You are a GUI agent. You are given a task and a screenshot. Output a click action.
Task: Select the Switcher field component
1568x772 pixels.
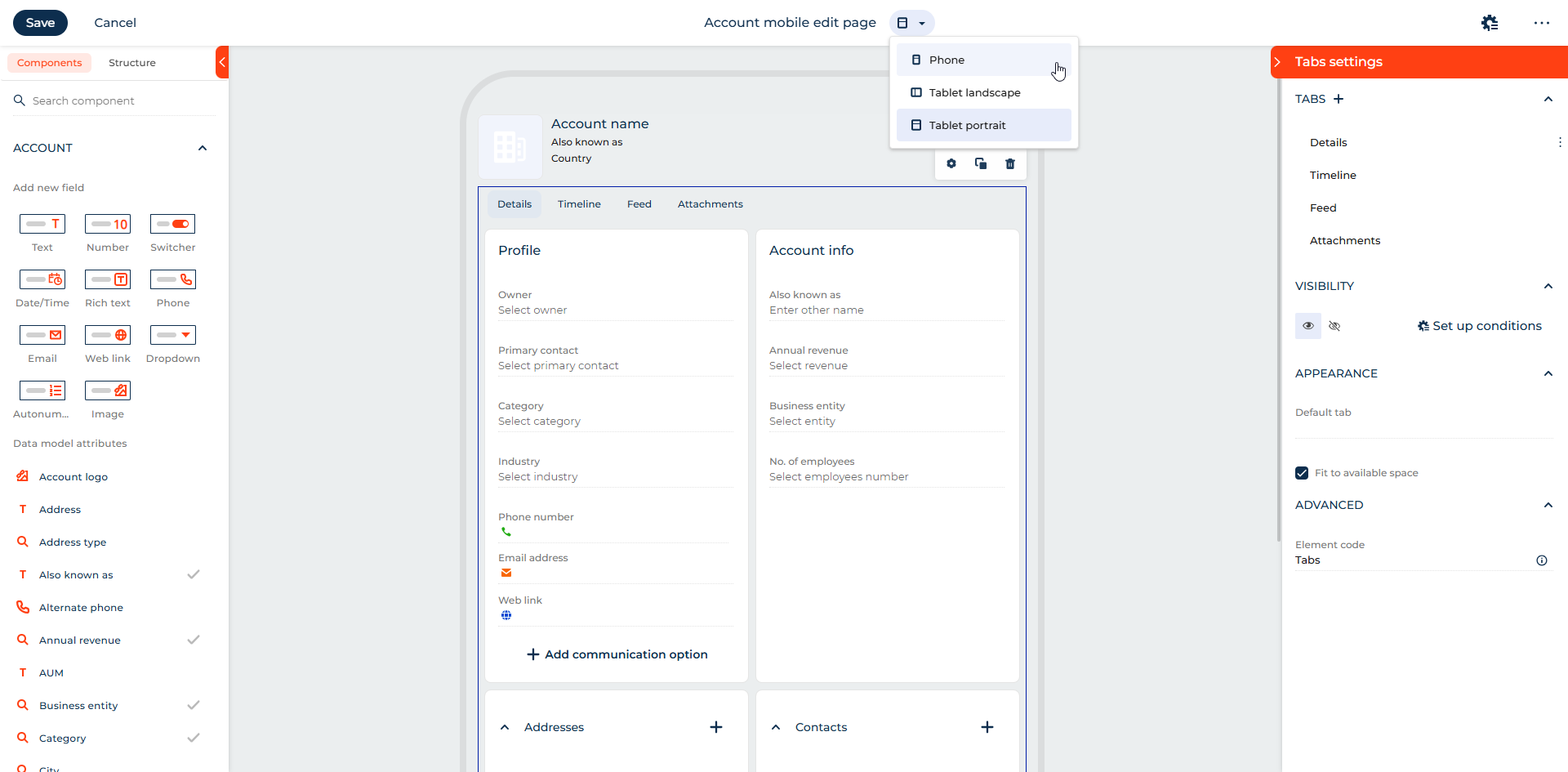172,224
